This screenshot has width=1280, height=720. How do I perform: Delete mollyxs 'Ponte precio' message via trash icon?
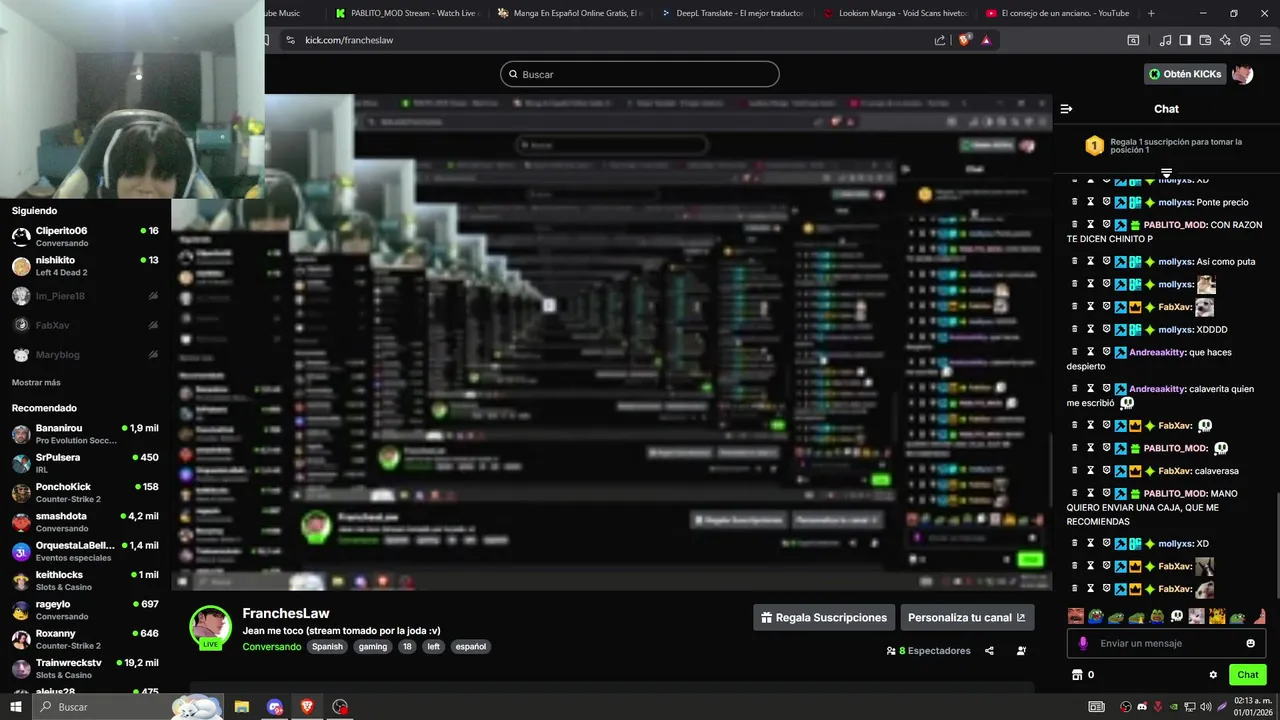1075,202
